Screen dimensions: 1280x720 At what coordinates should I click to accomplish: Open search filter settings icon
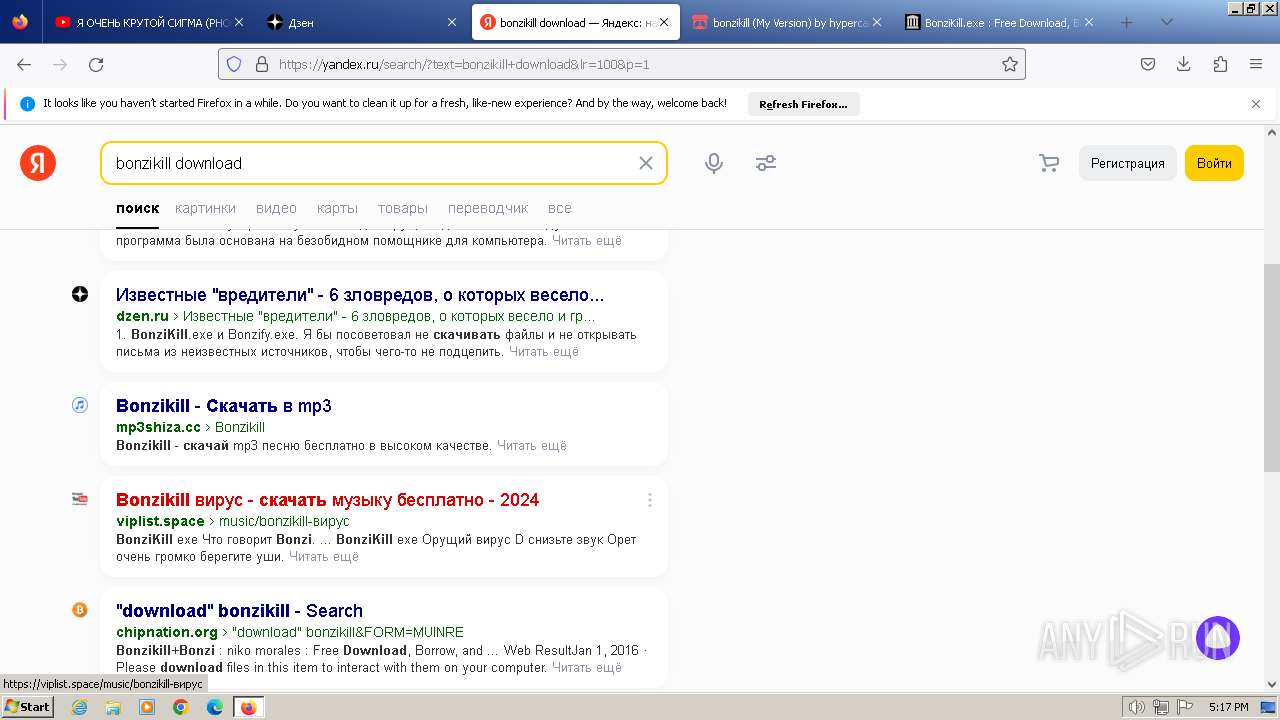766,163
